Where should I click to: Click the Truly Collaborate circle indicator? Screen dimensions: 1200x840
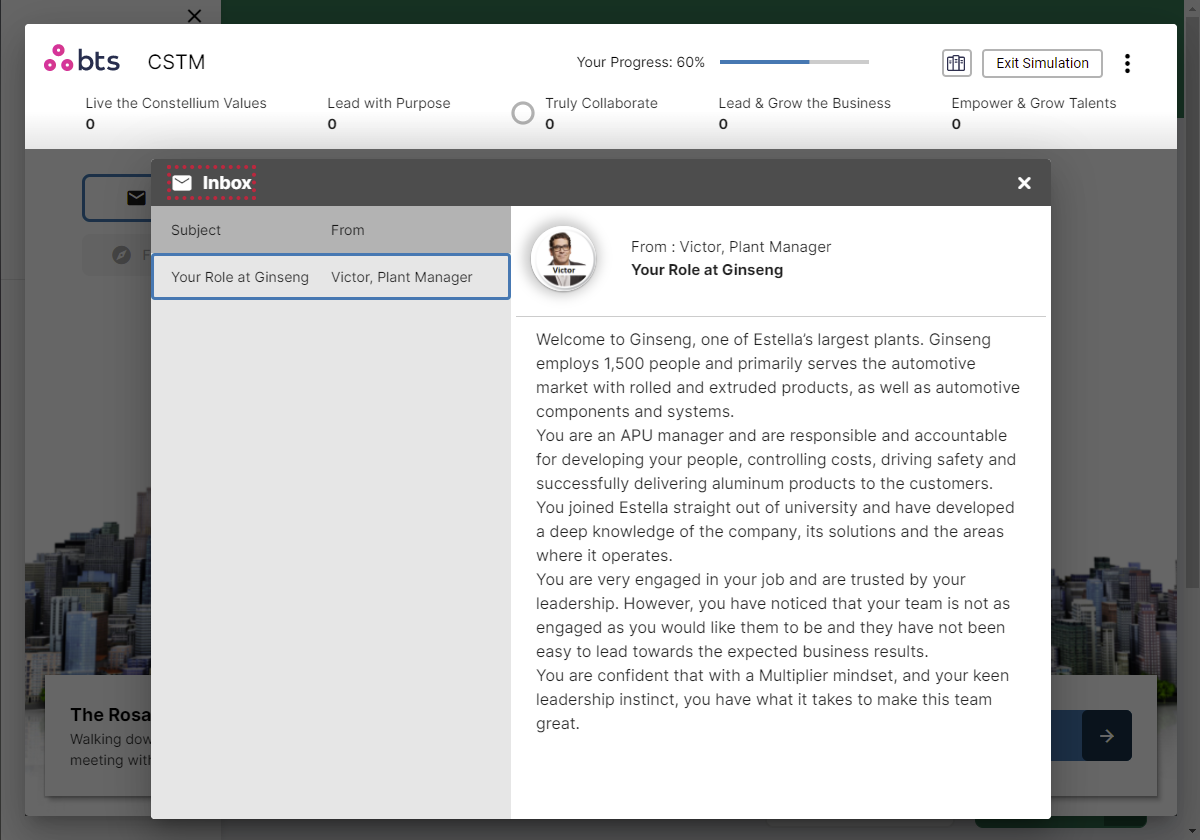click(x=523, y=113)
